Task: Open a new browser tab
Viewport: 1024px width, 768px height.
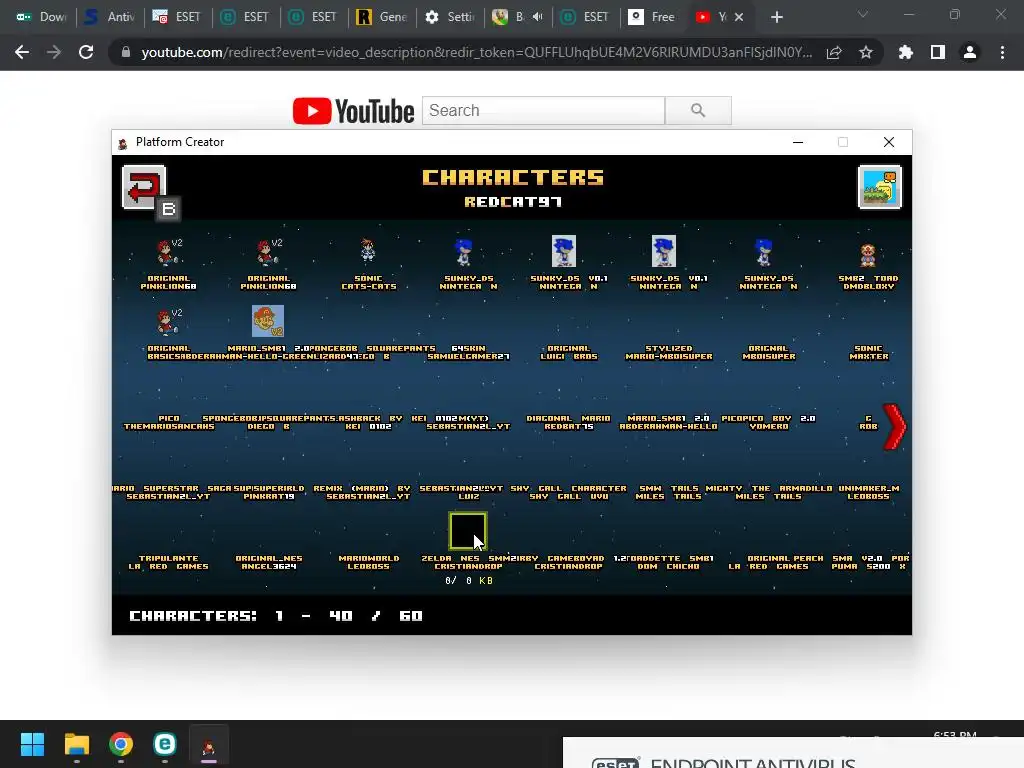Action: [776, 17]
